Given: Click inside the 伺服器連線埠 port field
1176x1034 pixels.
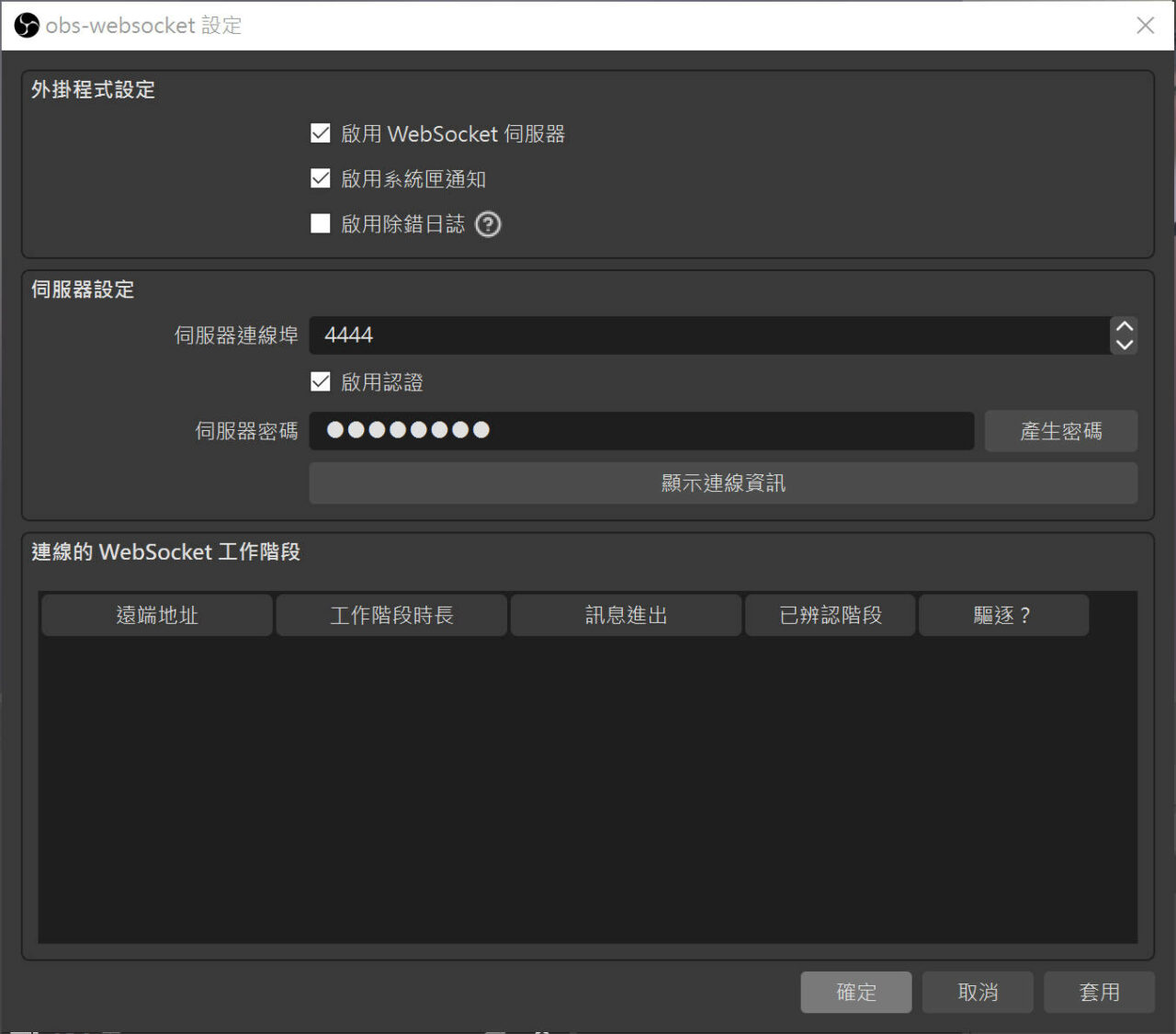Looking at the screenshot, I should coord(643,335).
